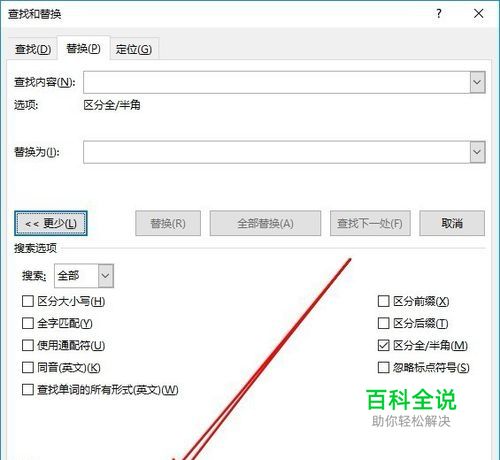Click the 全部替换(A) button
Image resolution: width=500 pixels, height=460 pixels.
click(x=265, y=223)
